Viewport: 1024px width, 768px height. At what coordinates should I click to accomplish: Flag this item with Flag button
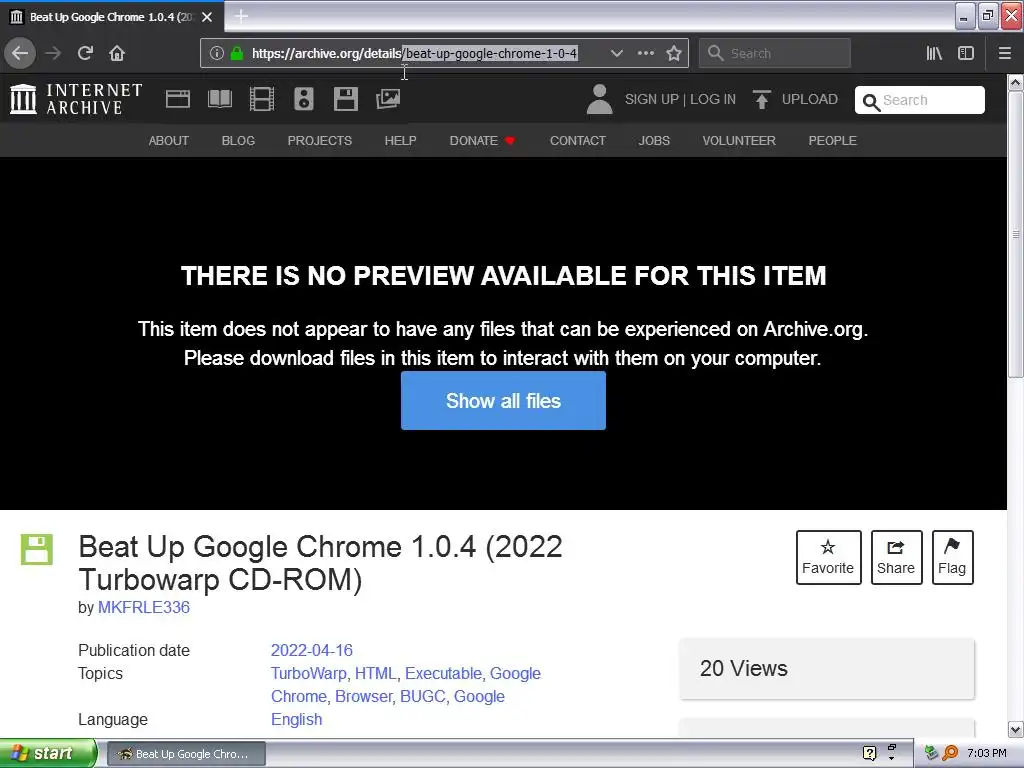coord(952,557)
